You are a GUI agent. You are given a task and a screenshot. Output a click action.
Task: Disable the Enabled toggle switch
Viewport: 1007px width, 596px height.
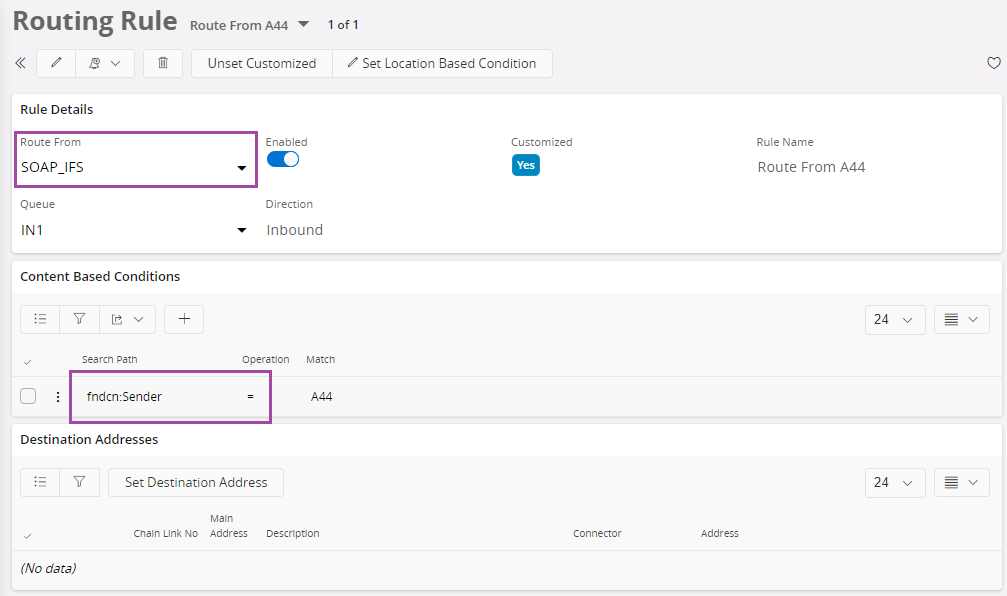(283, 159)
